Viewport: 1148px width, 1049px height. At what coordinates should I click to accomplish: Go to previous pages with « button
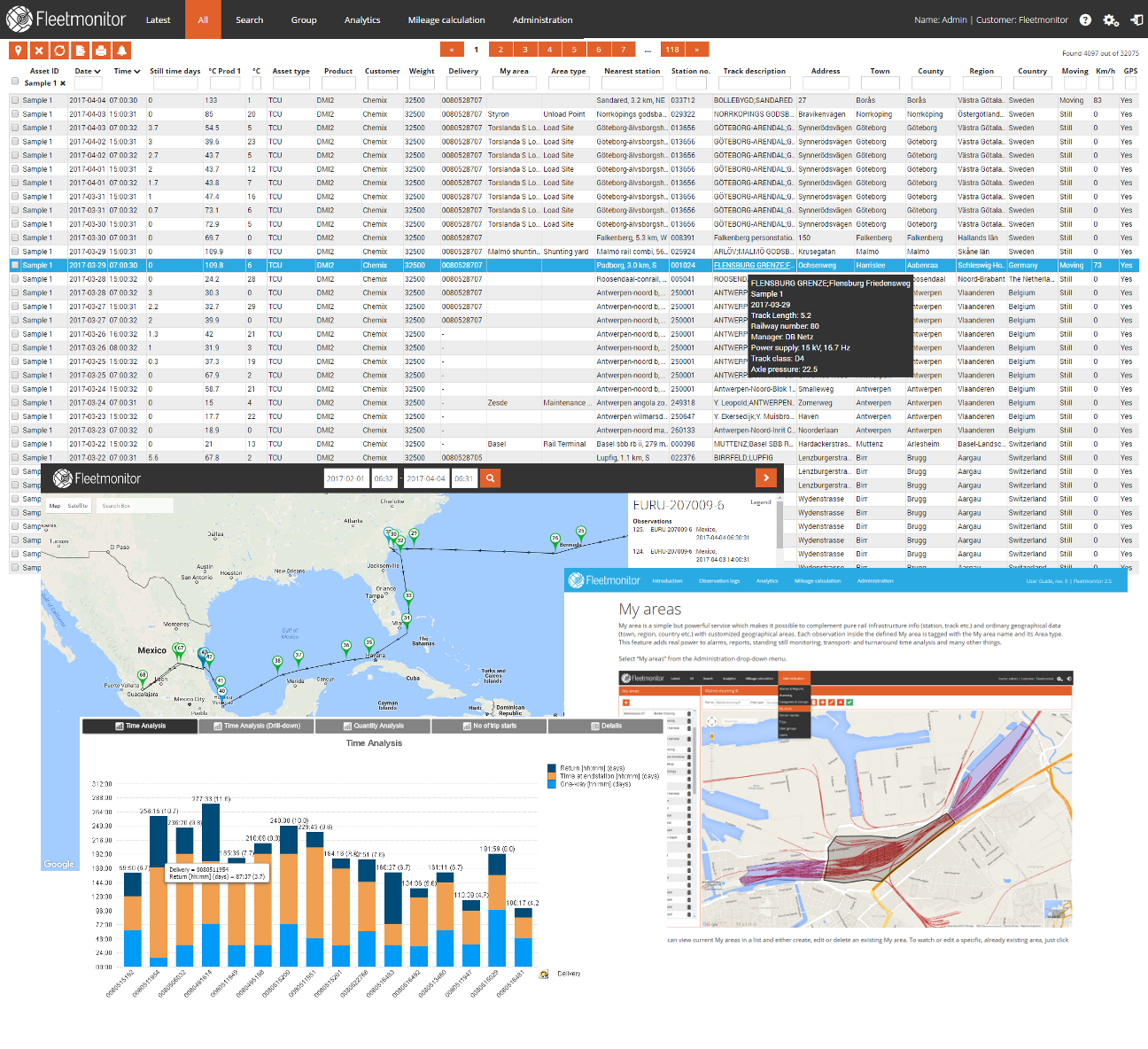452,50
